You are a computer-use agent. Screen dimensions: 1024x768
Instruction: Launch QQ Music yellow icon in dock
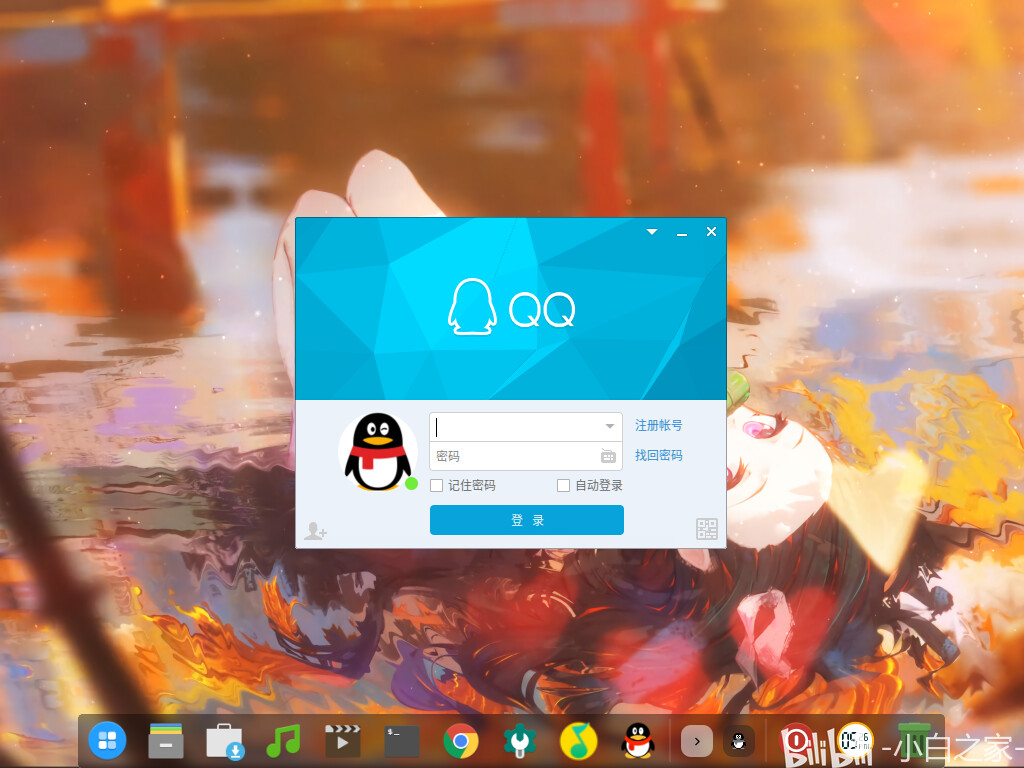point(579,741)
